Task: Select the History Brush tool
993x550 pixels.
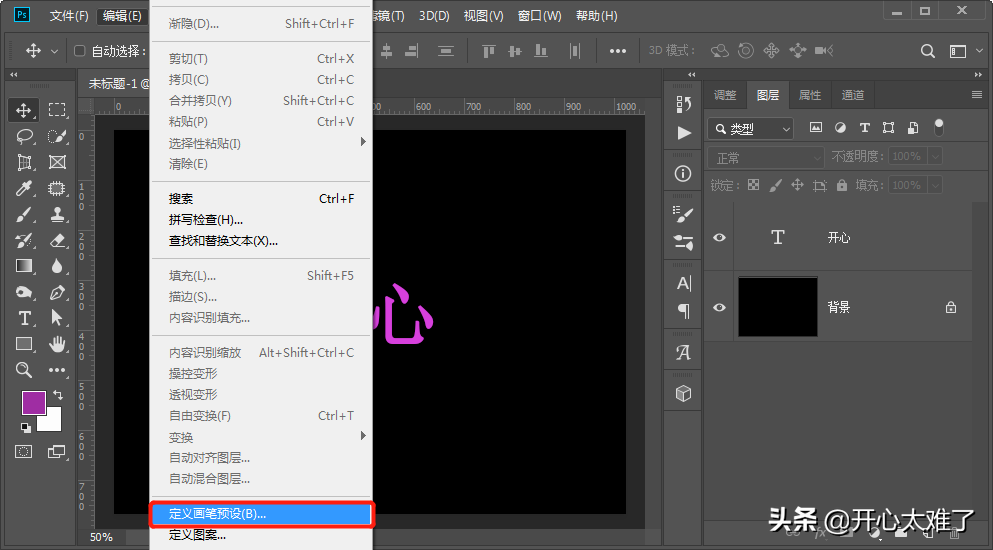Action: tap(23, 240)
